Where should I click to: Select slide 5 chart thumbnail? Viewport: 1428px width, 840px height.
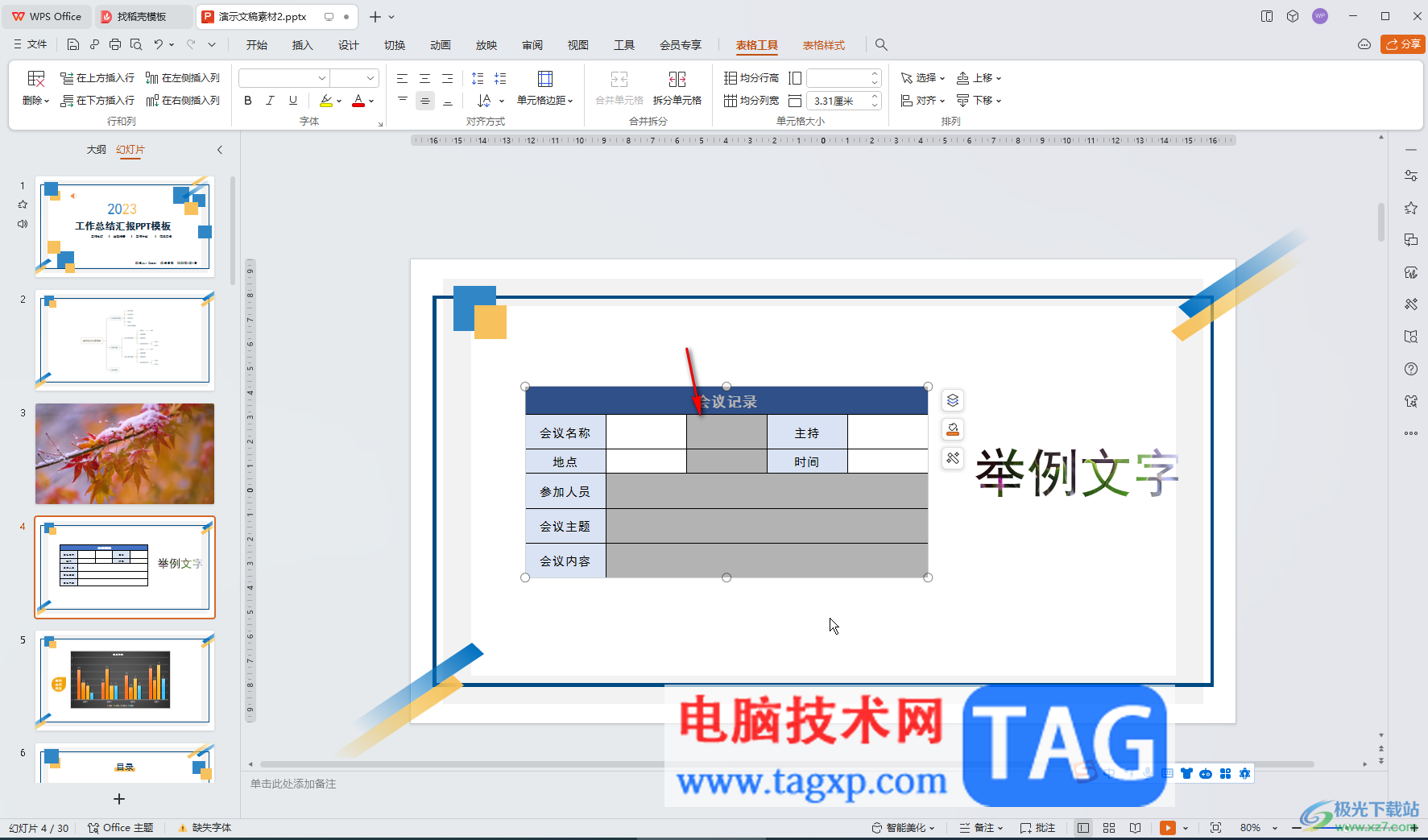[125, 681]
